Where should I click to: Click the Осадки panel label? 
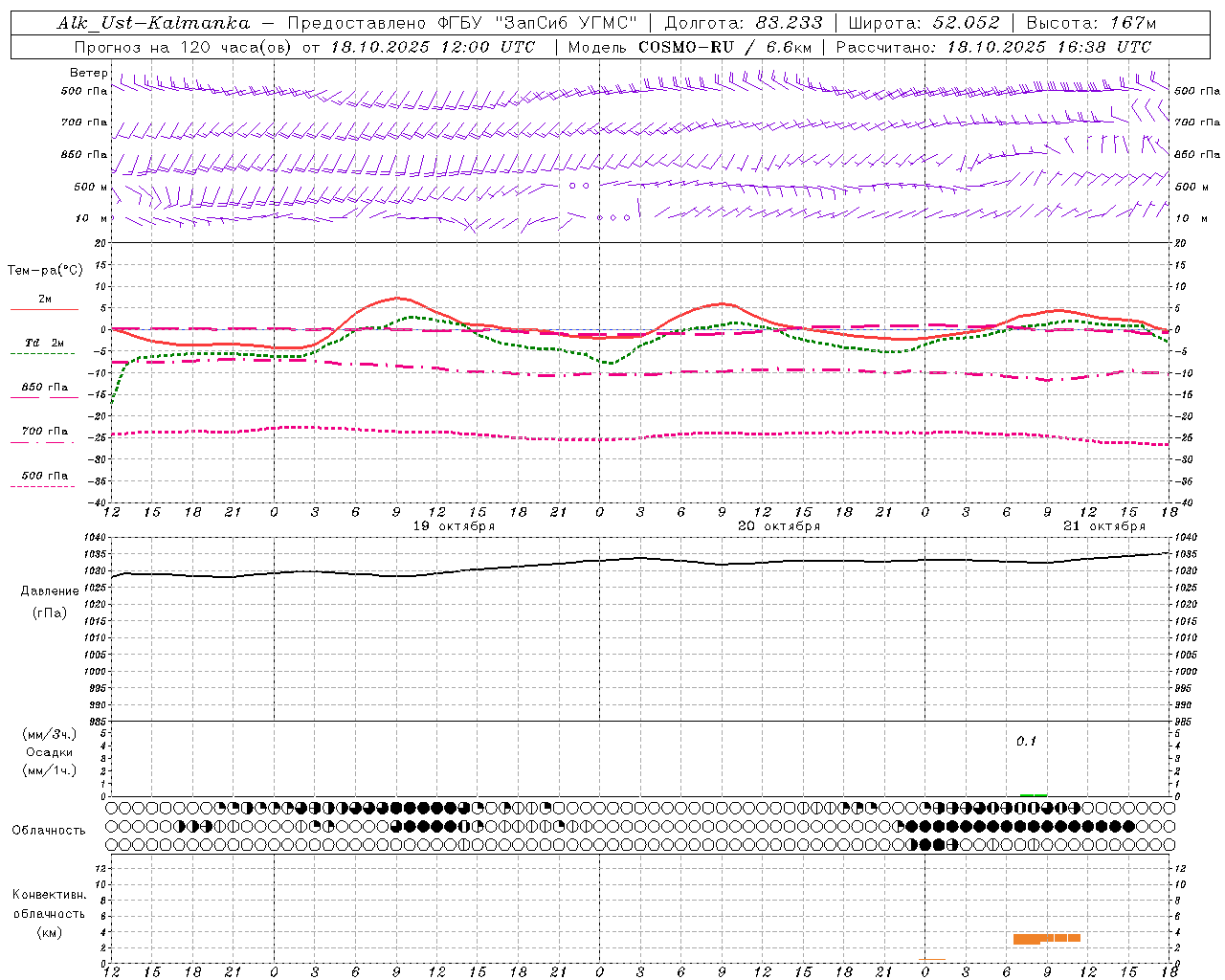[49, 752]
